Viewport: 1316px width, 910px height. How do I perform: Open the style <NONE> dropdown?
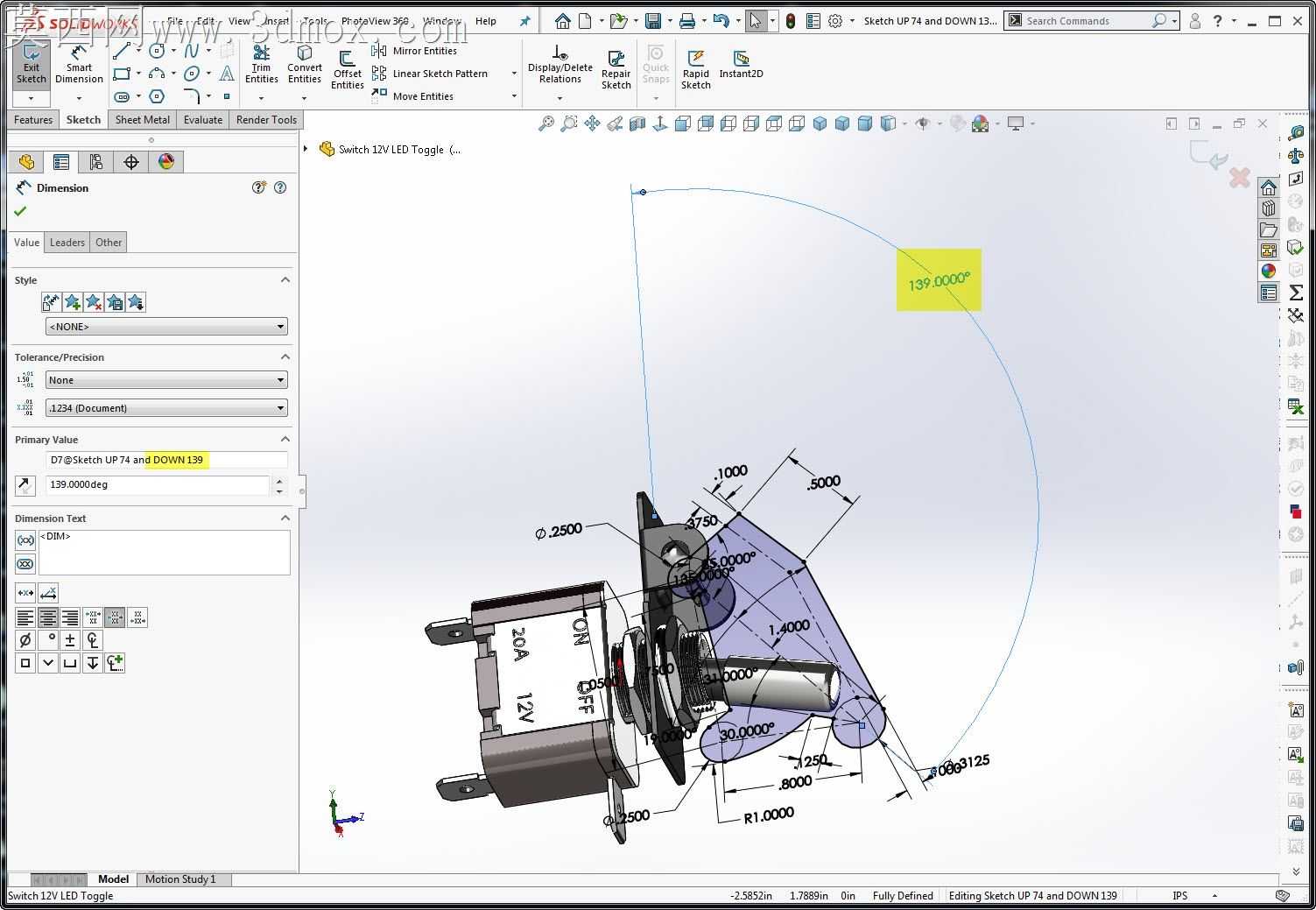[166, 327]
